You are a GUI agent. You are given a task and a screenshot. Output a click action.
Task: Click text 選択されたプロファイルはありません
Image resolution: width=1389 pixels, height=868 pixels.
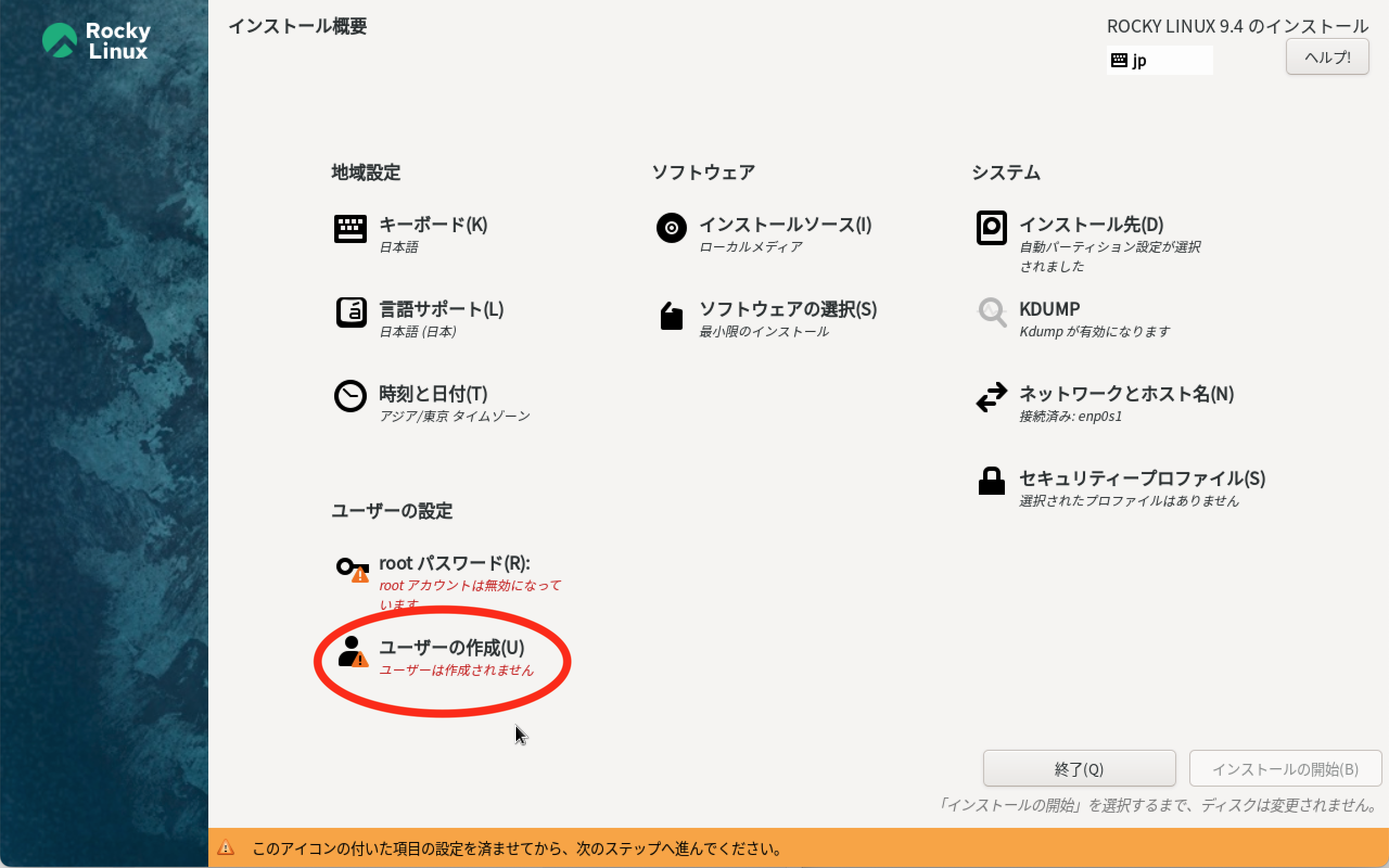pos(1129,501)
